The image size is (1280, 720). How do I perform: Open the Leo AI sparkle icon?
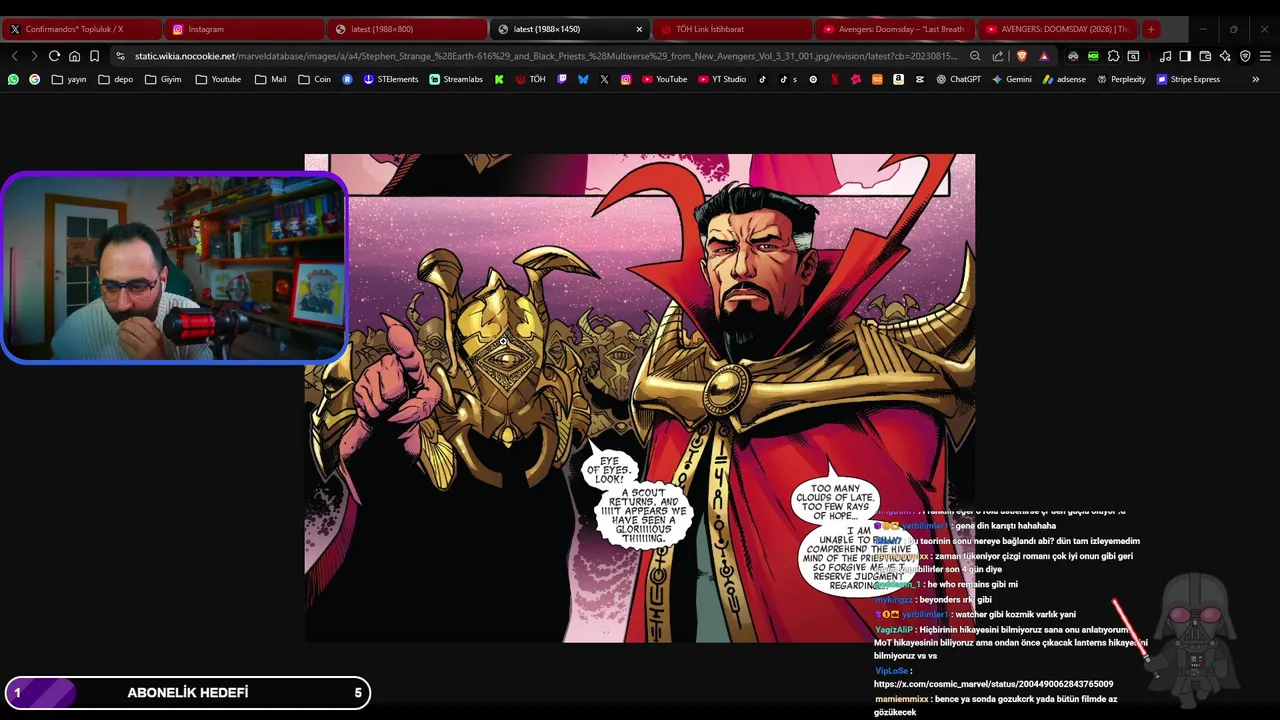point(1225,56)
